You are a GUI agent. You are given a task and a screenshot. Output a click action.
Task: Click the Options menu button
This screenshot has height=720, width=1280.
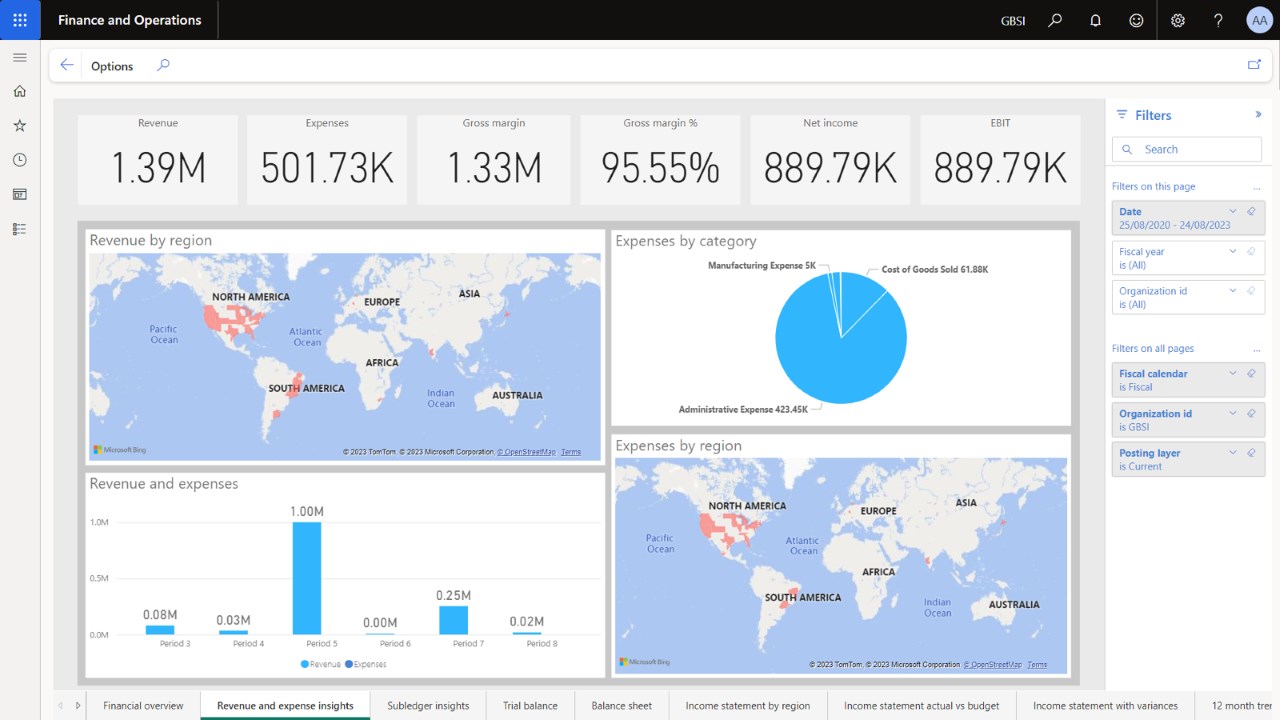pyautogui.click(x=112, y=66)
